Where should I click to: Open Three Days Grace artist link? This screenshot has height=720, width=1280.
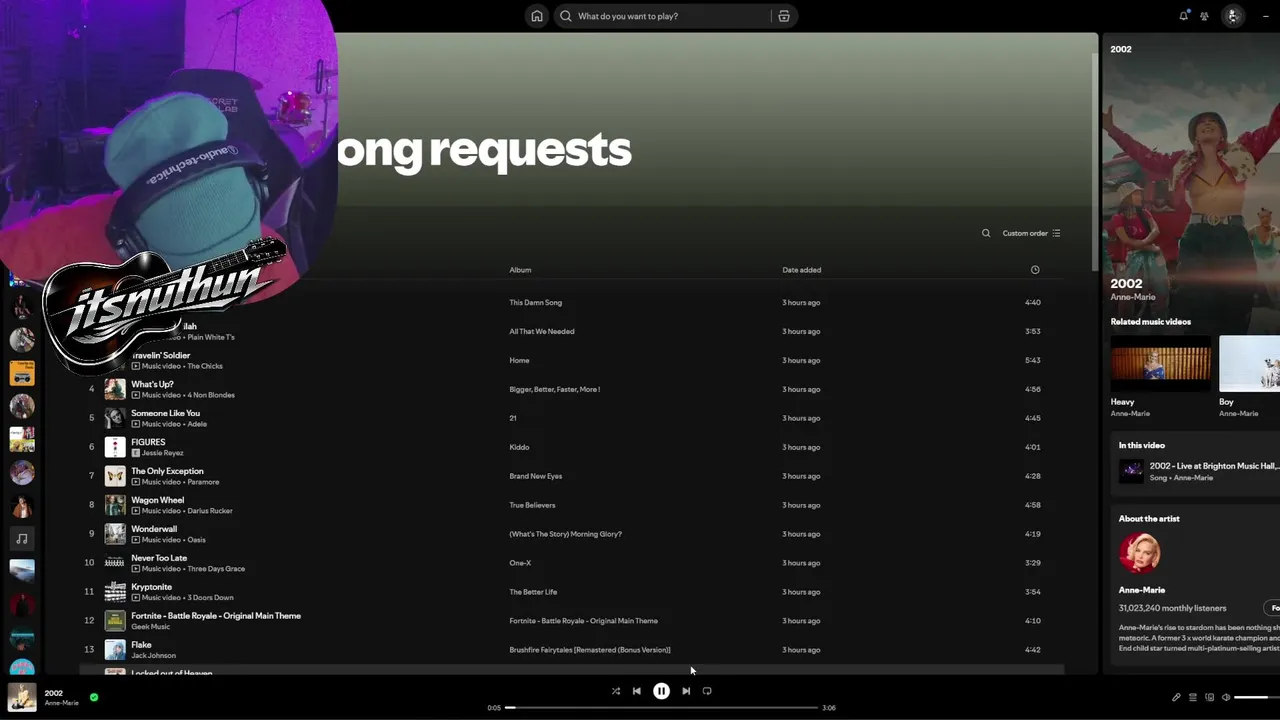(216, 569)
